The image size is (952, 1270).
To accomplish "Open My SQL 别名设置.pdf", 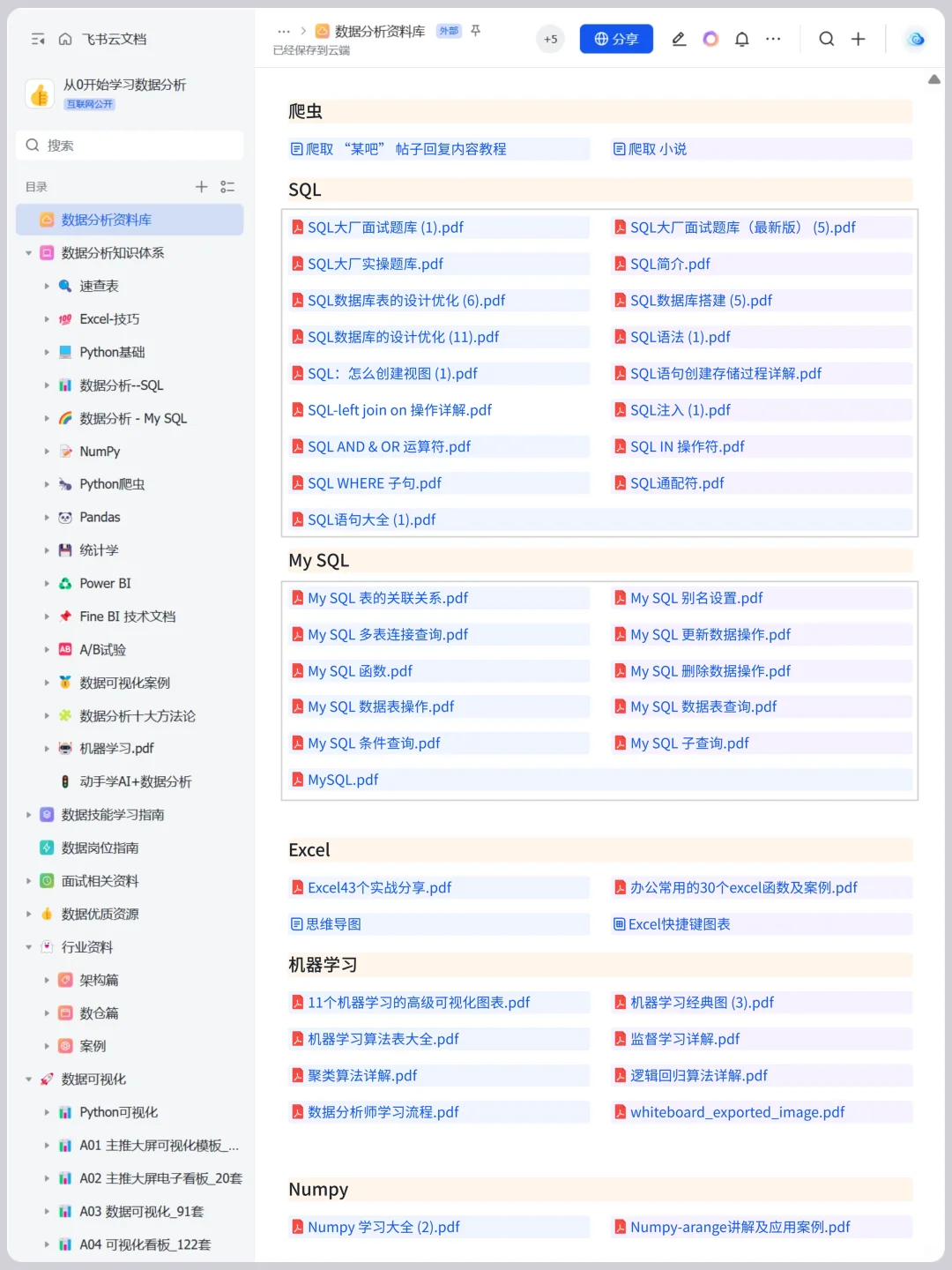I will (696, 598).
